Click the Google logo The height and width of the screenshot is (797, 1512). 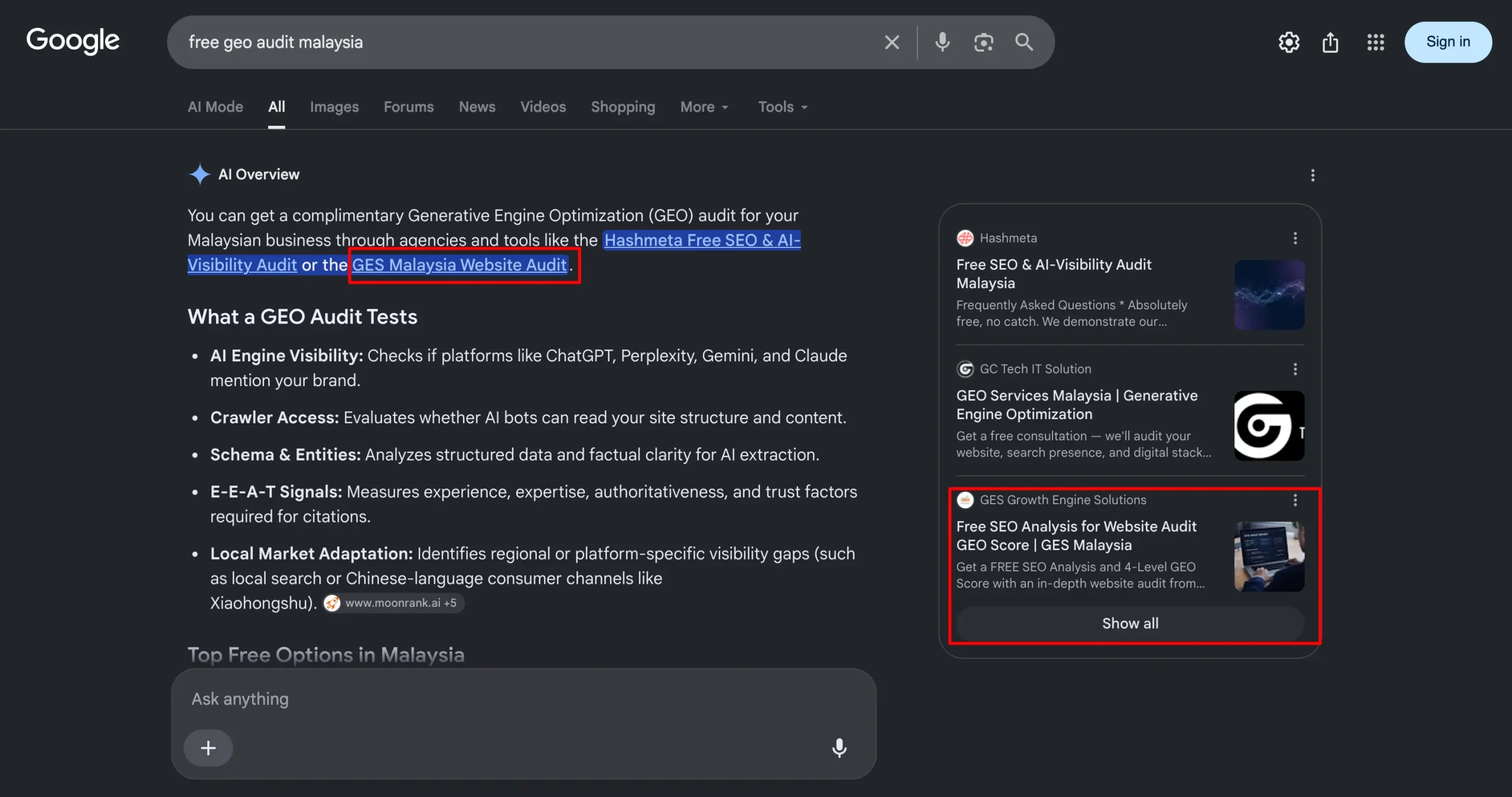click(73, 41)
